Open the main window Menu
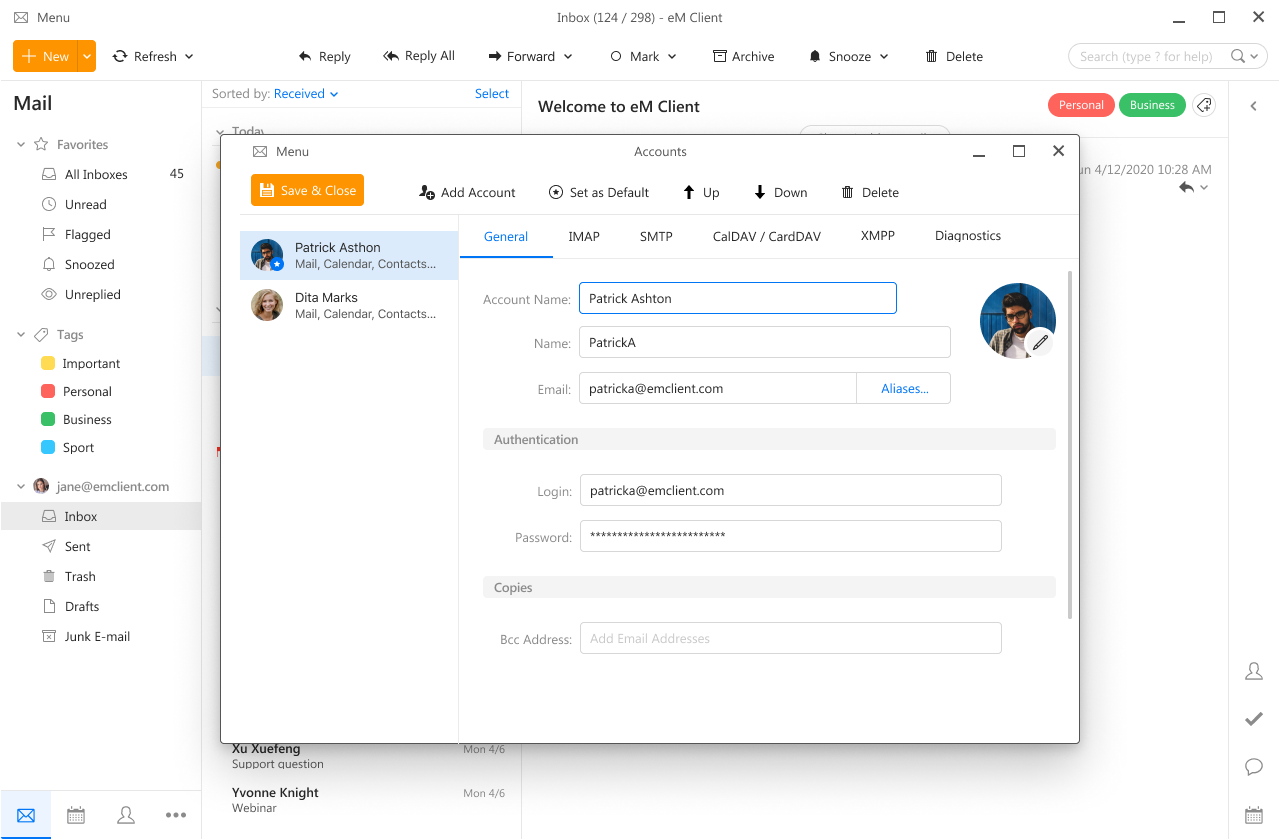This screenshot has width=1280, height=840. tap(42, 18)
